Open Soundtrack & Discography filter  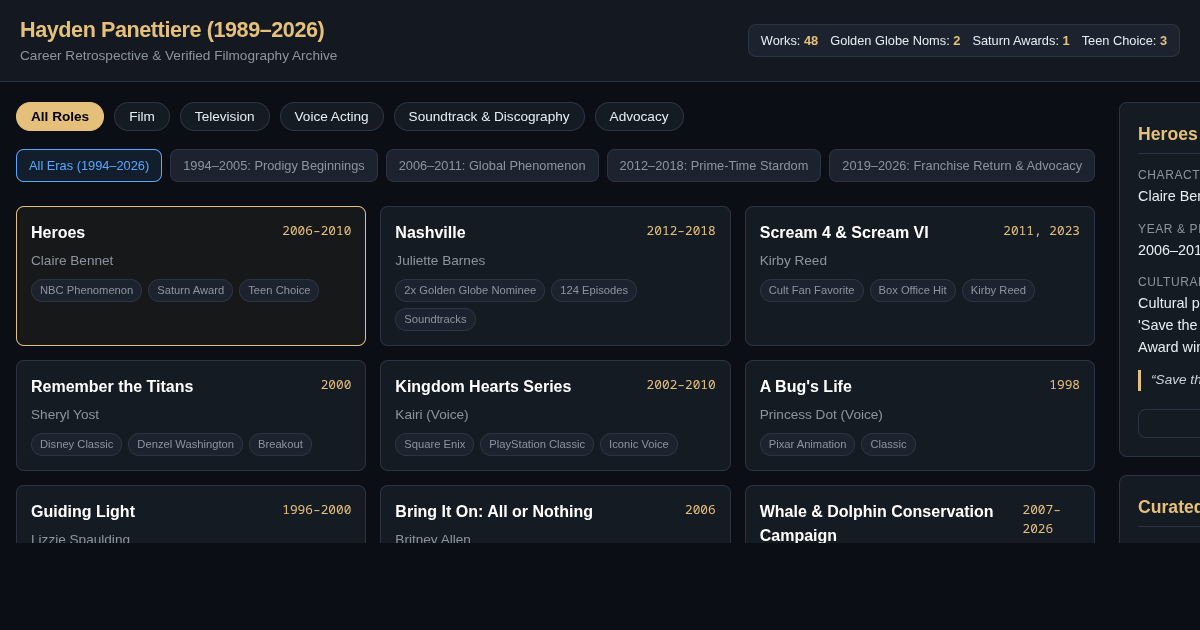489,117
